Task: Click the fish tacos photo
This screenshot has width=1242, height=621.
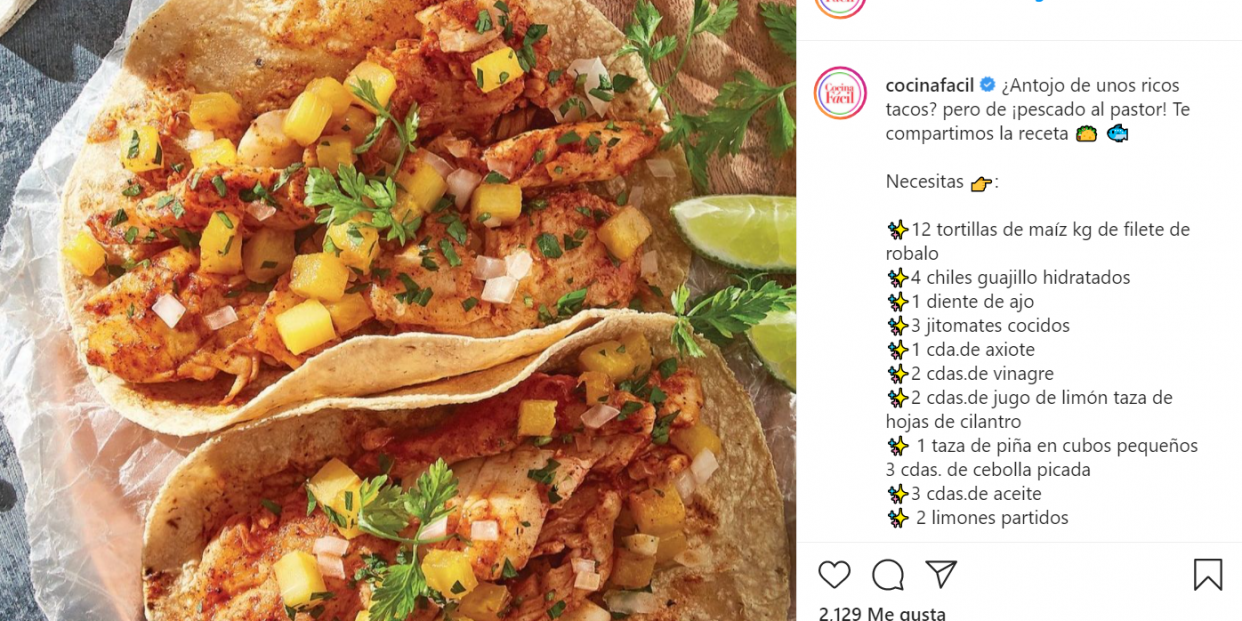Action: 398,310
